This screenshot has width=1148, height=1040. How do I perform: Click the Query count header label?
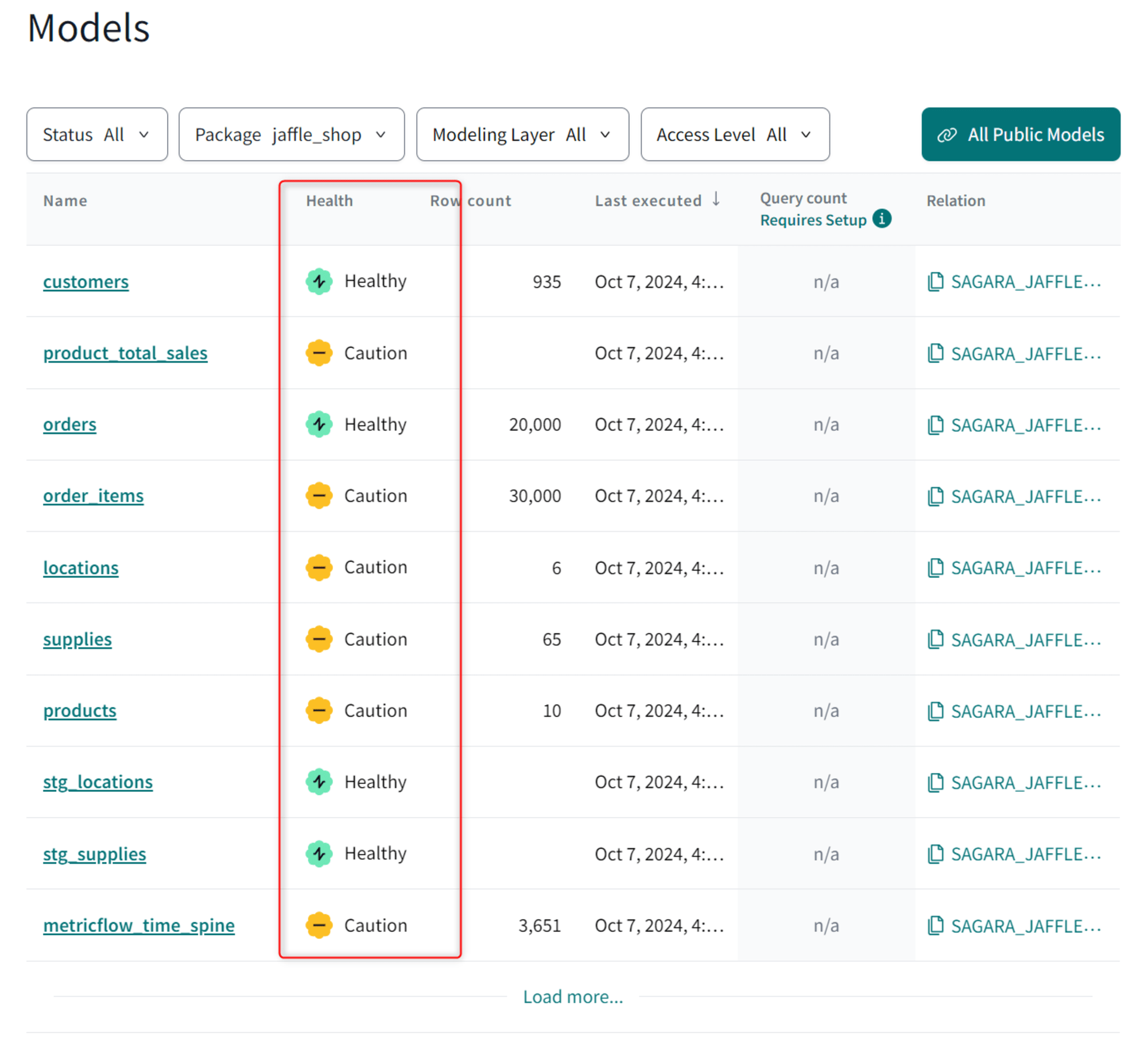point(803,198)
